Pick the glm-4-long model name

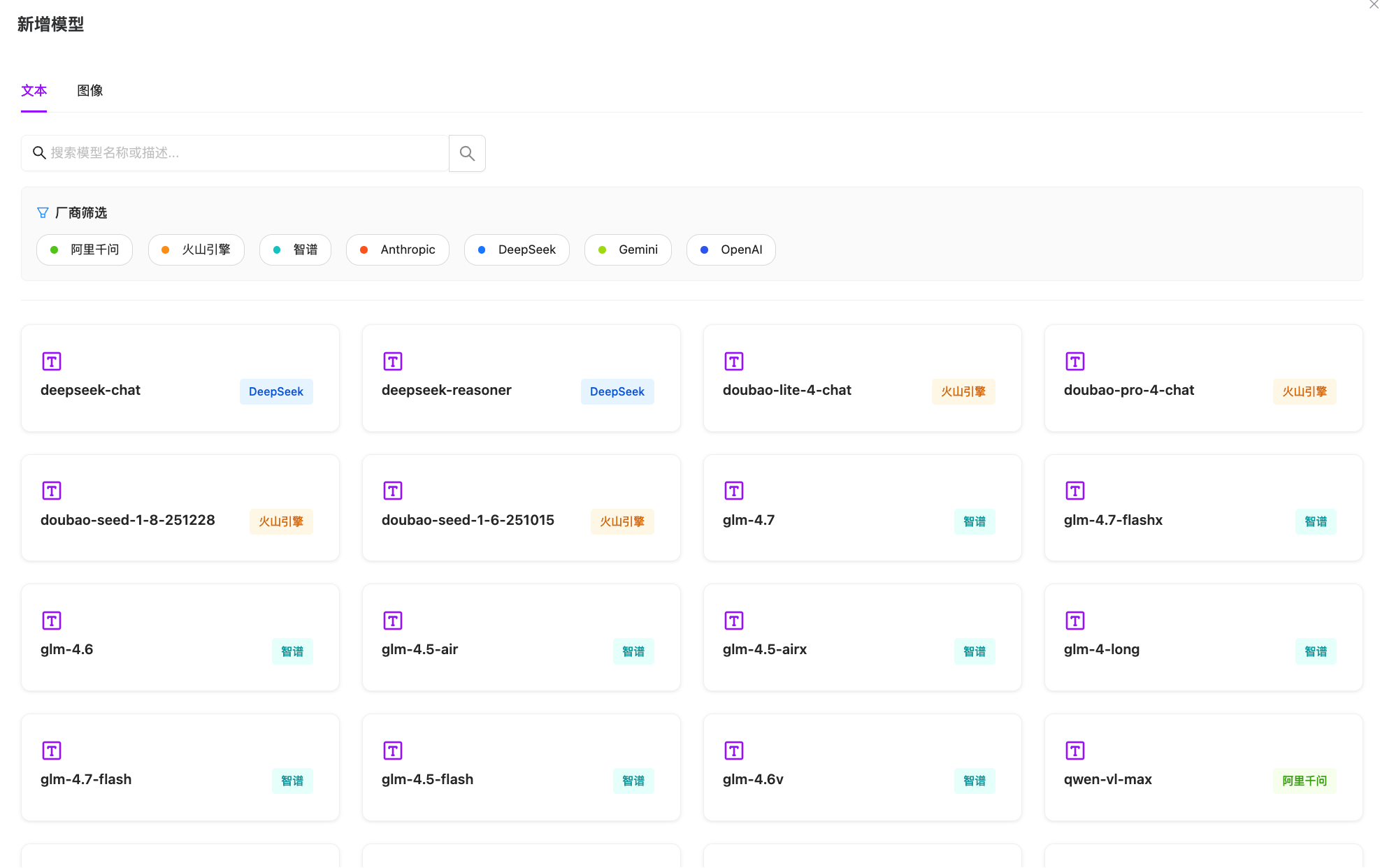1102,649
